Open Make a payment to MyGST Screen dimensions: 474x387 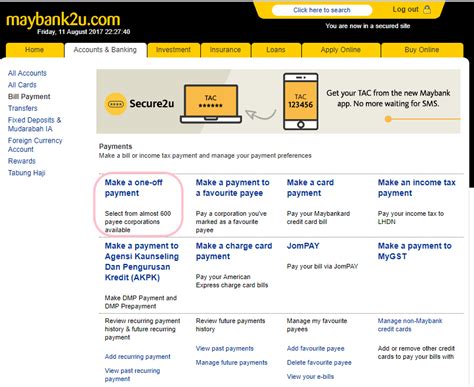click(x=415, y=251)
